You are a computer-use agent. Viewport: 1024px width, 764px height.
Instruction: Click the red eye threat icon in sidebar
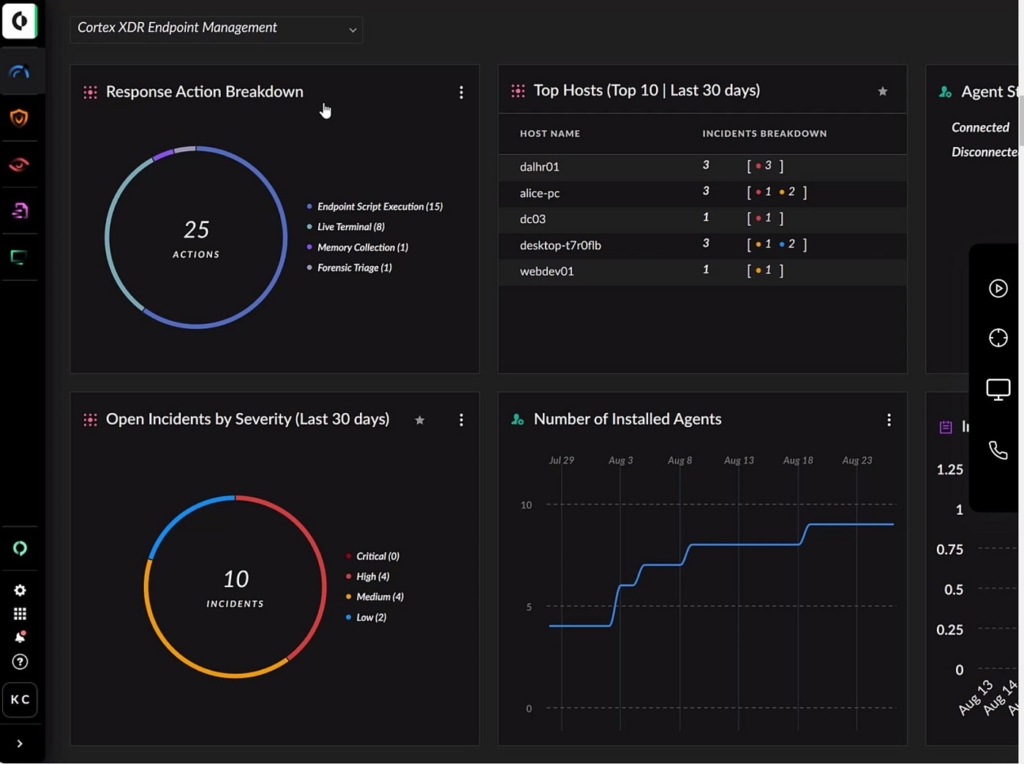pos(20,164)
